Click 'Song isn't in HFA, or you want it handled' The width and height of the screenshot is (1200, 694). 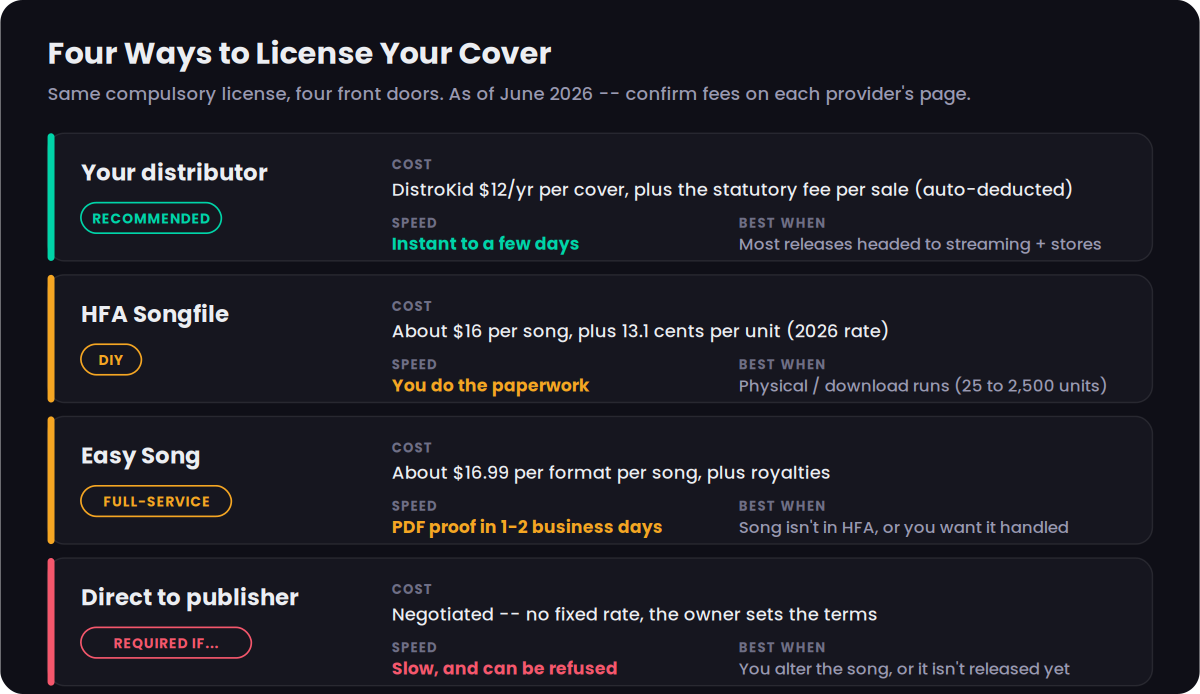[904, 527]
